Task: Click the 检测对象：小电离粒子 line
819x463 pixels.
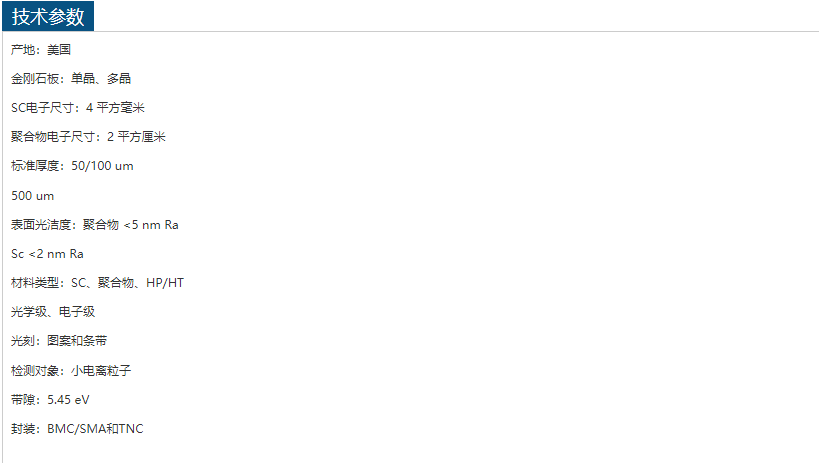Action: [x=71, y=371]
